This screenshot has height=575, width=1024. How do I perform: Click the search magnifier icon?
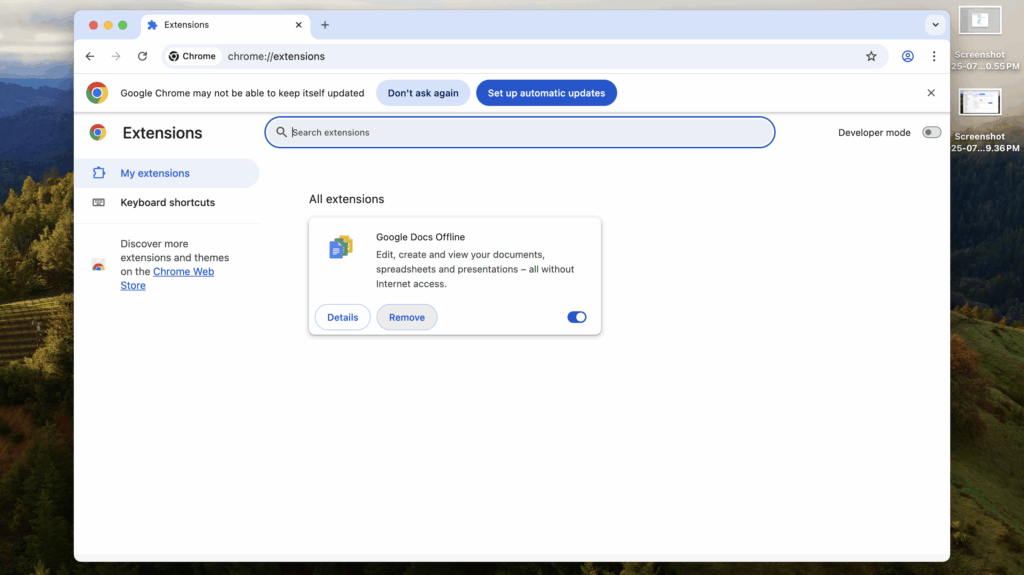coord(281,132)
